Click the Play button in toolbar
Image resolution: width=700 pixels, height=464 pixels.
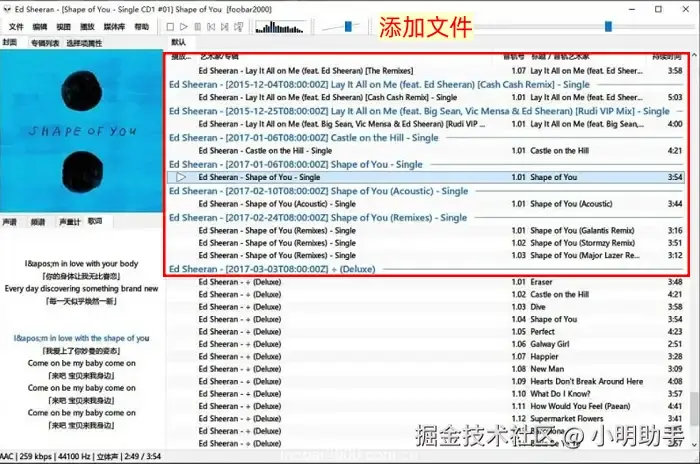click(x=183, y=27)
